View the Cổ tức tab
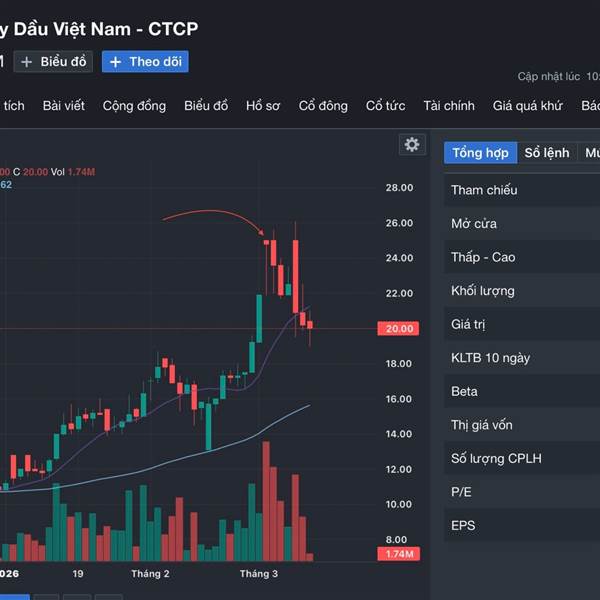The image size is (600, 600). [x=385, y=106]
